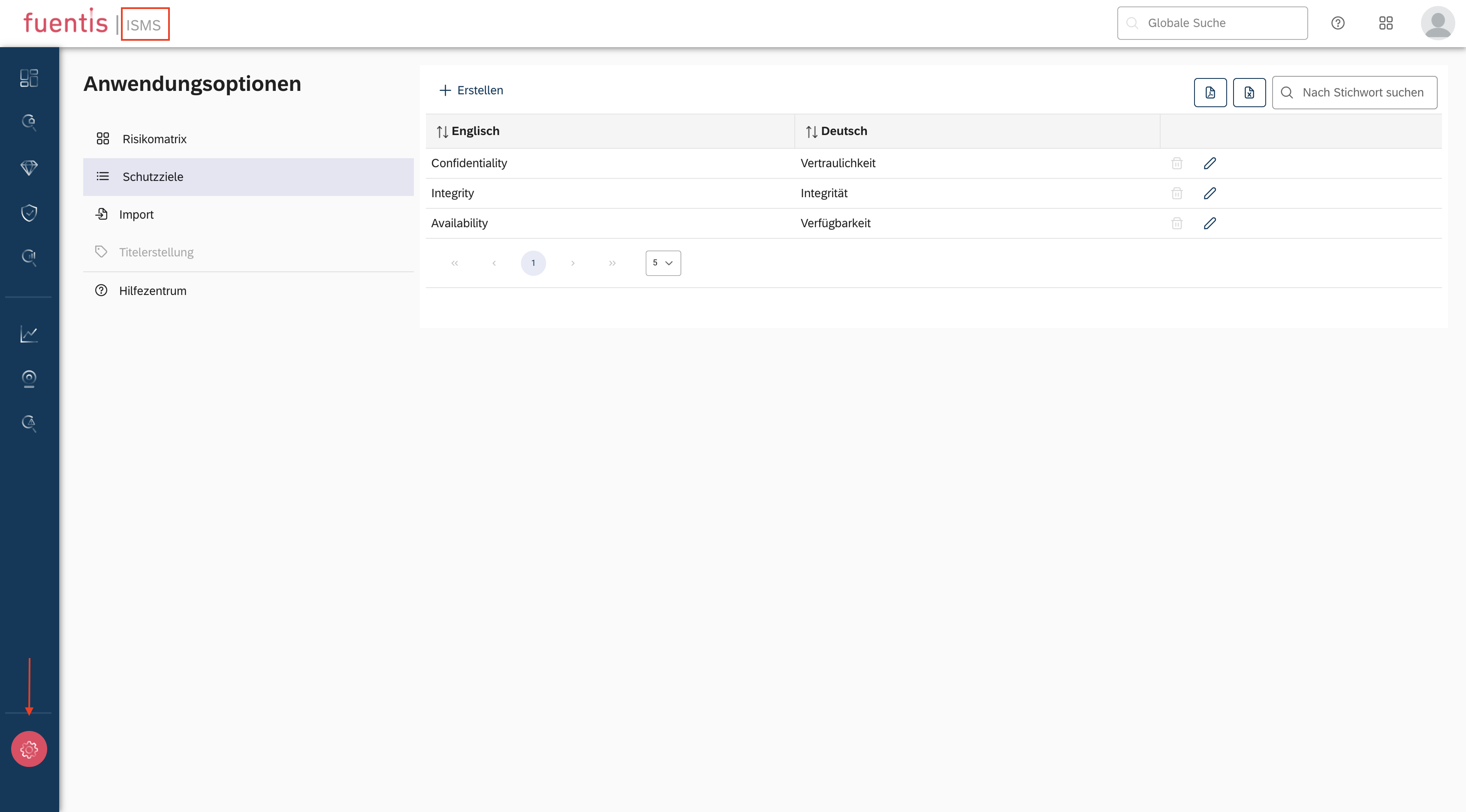Open rows-per-page dropdown showing 5

(662, 263)
